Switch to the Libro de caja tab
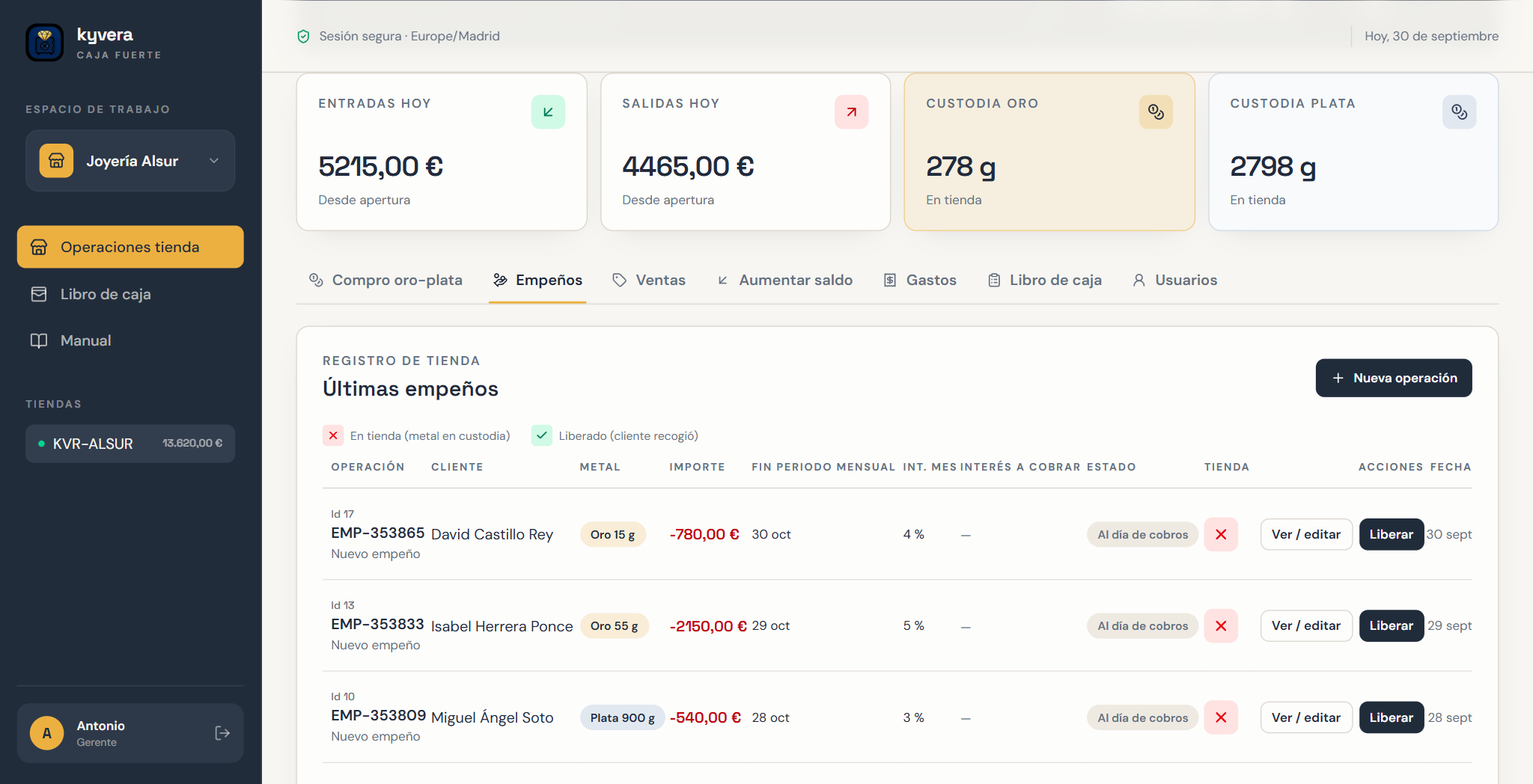 coord(1044,280)
